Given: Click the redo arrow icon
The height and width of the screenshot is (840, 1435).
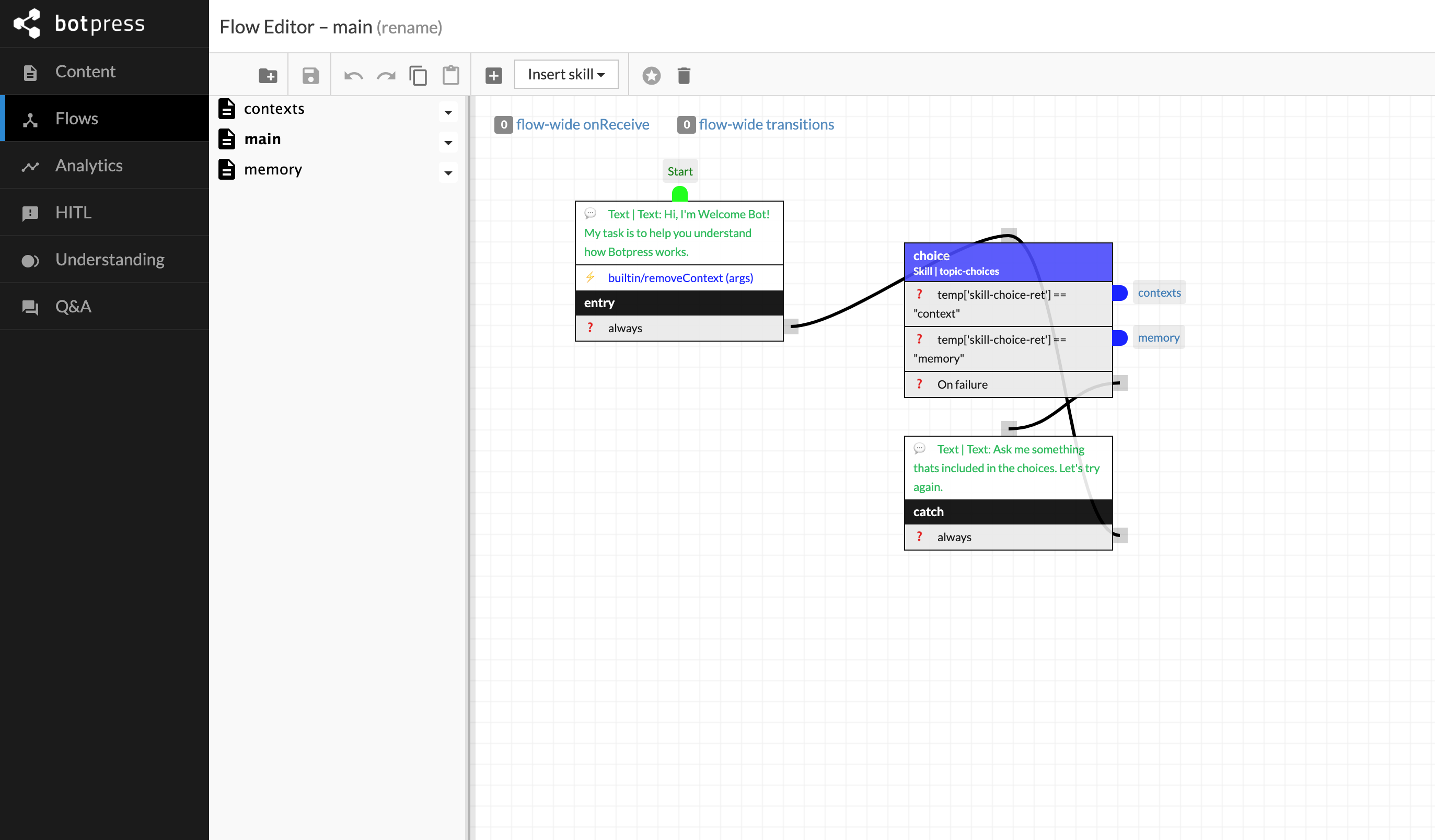Looking at the screenshot, I should [386, 75].
